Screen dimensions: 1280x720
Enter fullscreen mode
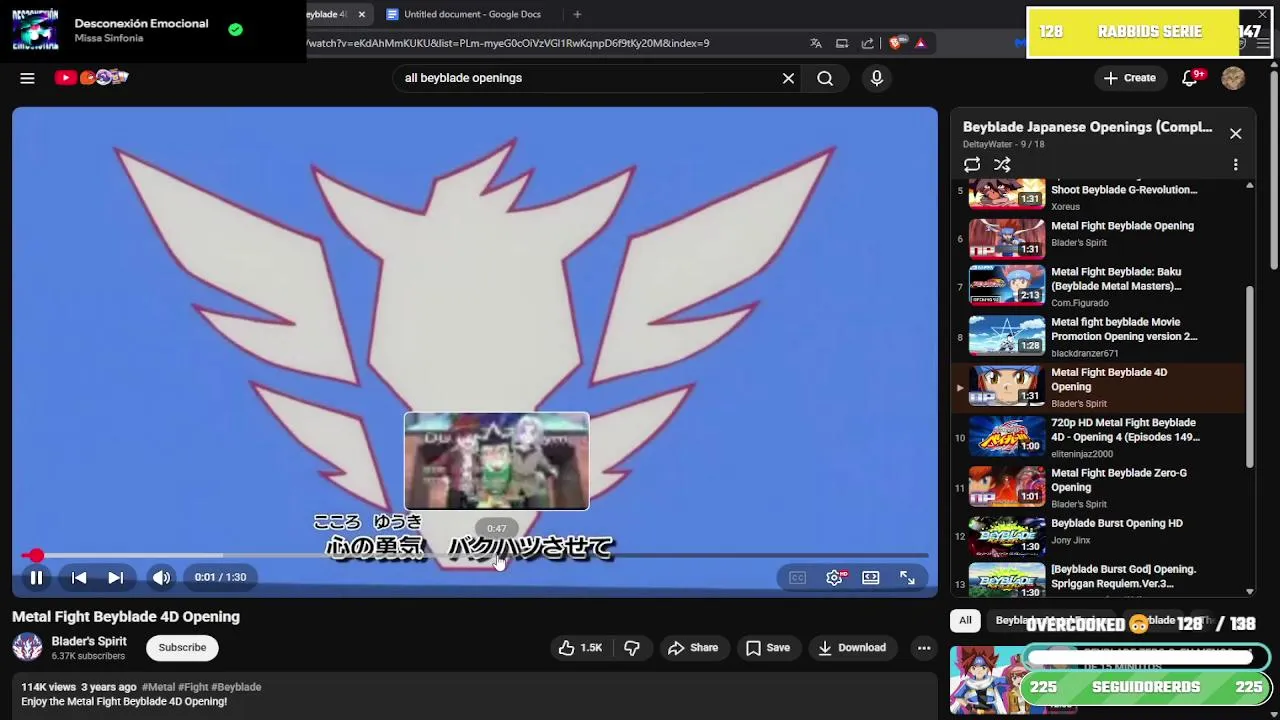907,577
